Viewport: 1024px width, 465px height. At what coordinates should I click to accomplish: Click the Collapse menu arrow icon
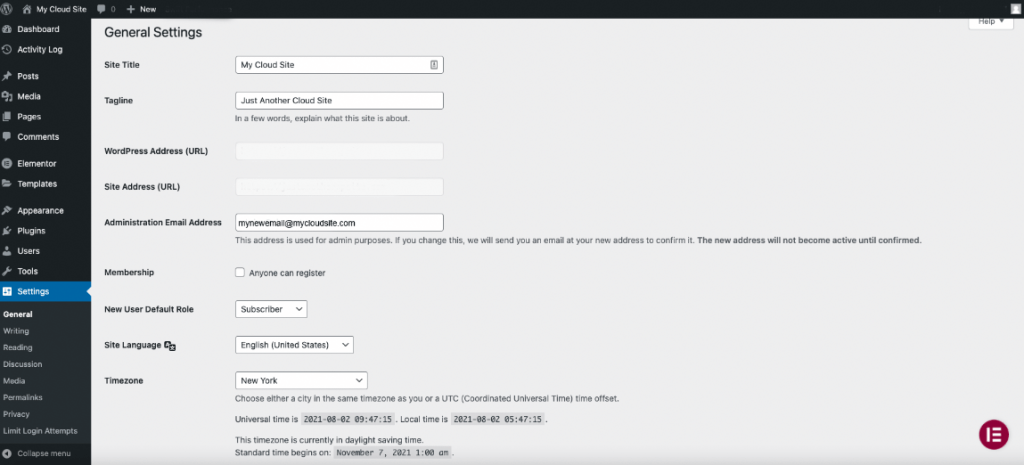[7, 453]
